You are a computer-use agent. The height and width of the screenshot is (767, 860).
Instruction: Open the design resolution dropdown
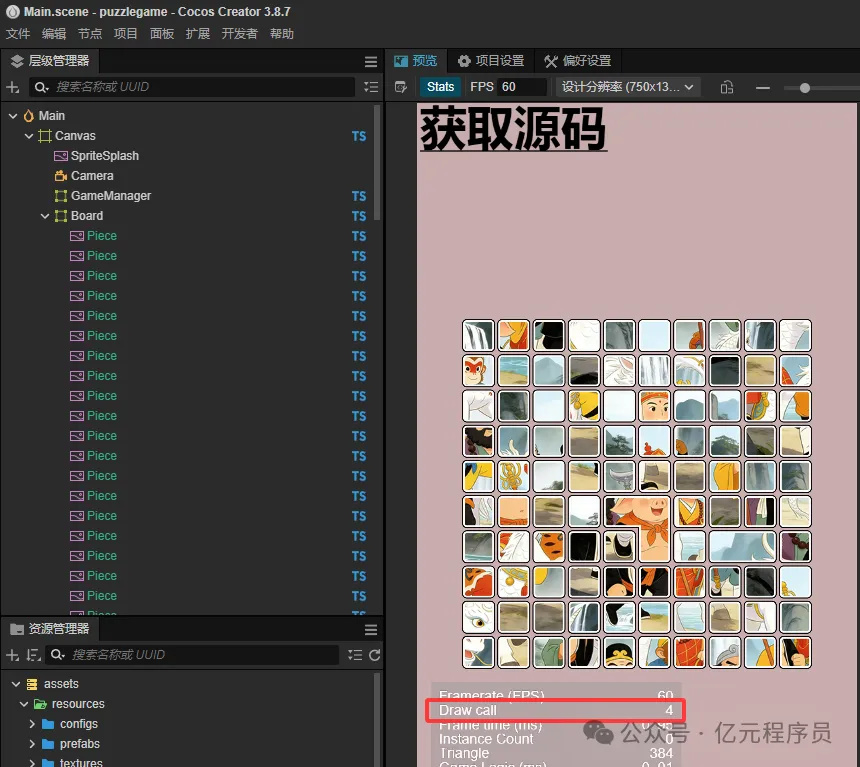[x=627, y=87]
